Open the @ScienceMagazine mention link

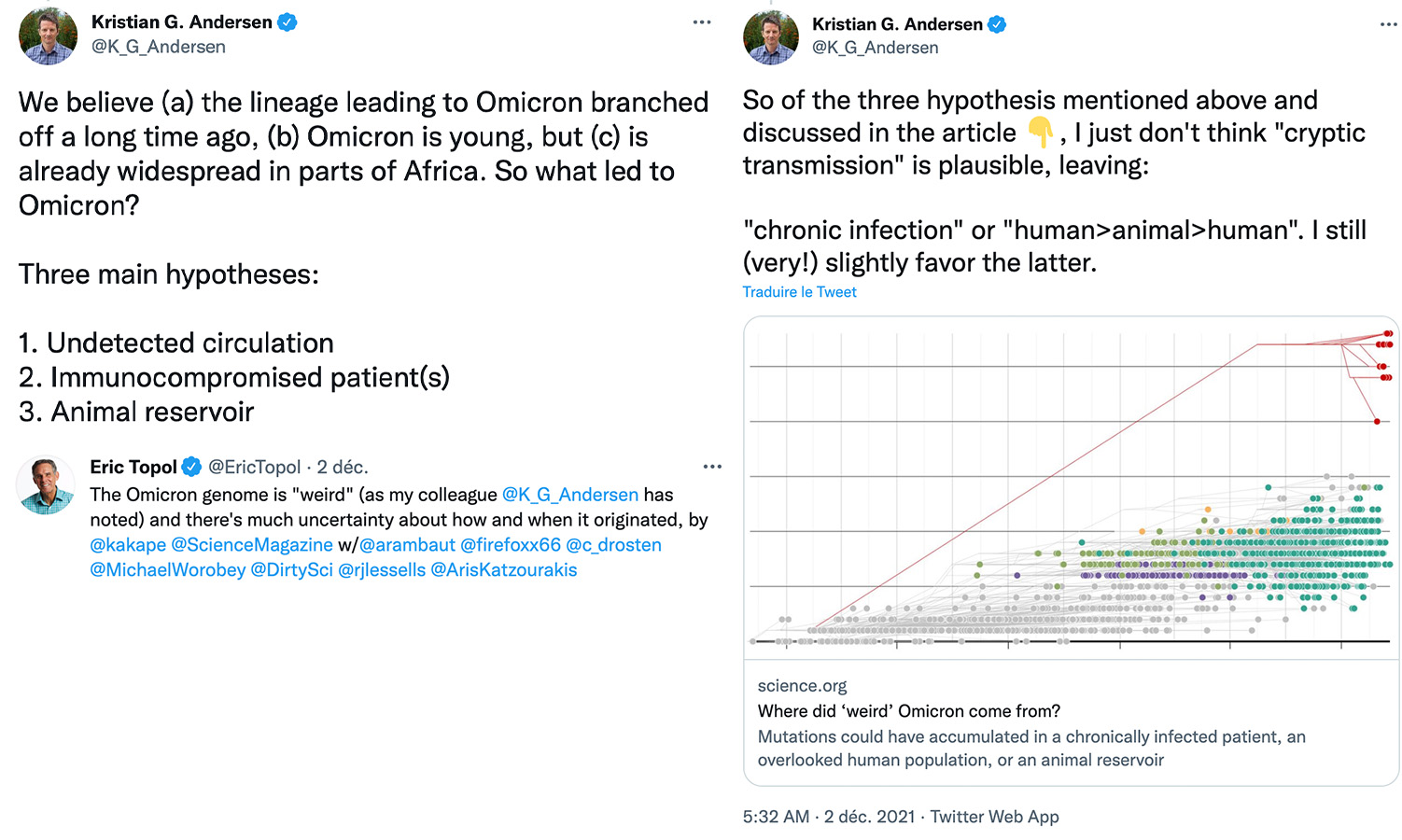(252, 545)
